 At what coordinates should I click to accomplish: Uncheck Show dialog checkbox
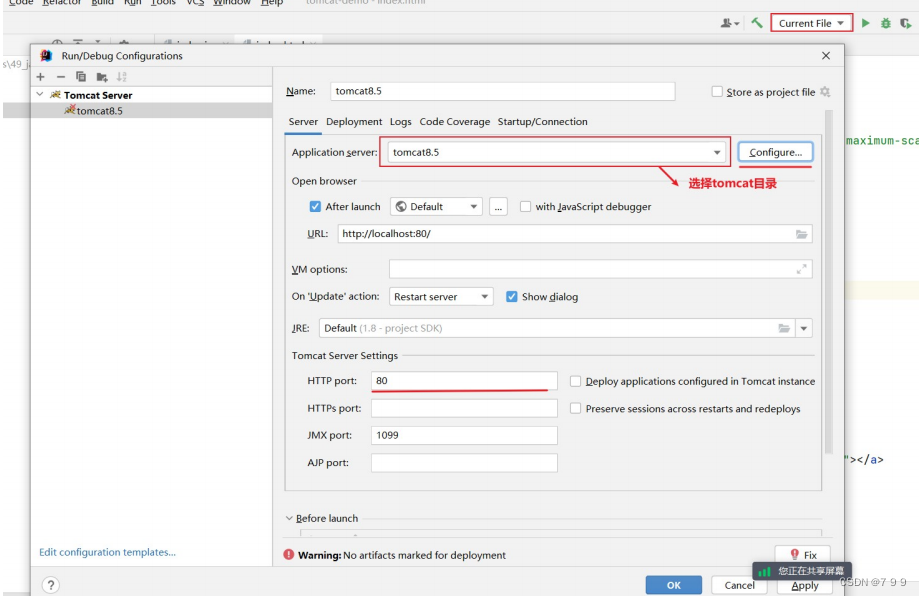point(512,297)
